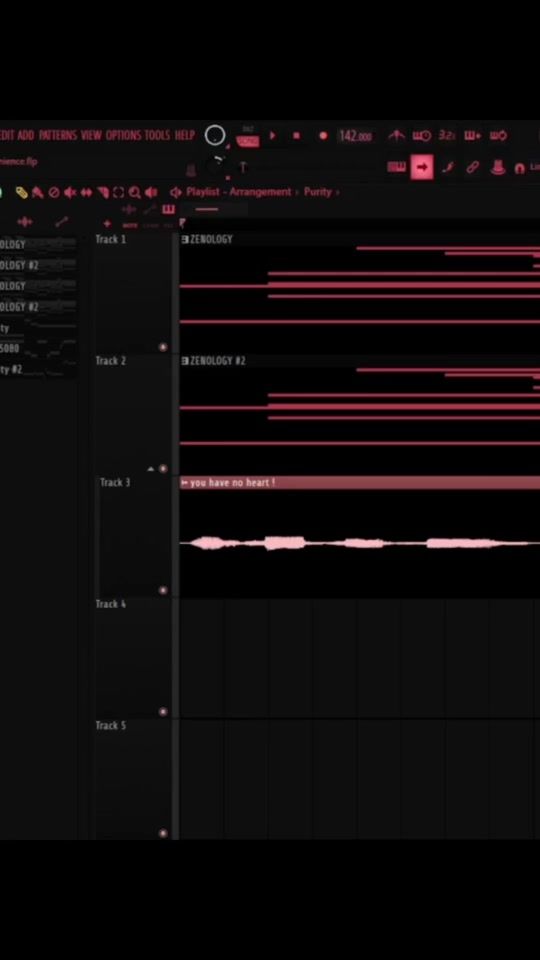
Task: Toggle the overdub blend recording icon
Action: (472, 135)
